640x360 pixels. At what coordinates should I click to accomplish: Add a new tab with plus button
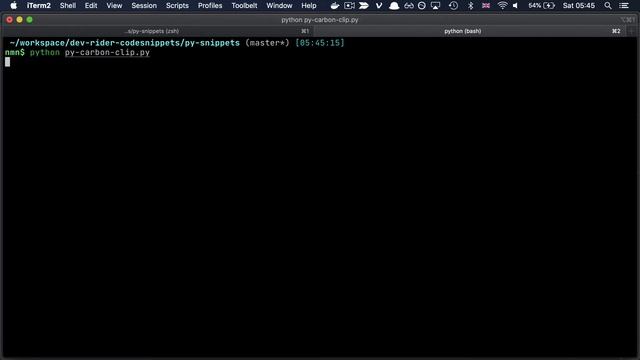pos(631,31)
